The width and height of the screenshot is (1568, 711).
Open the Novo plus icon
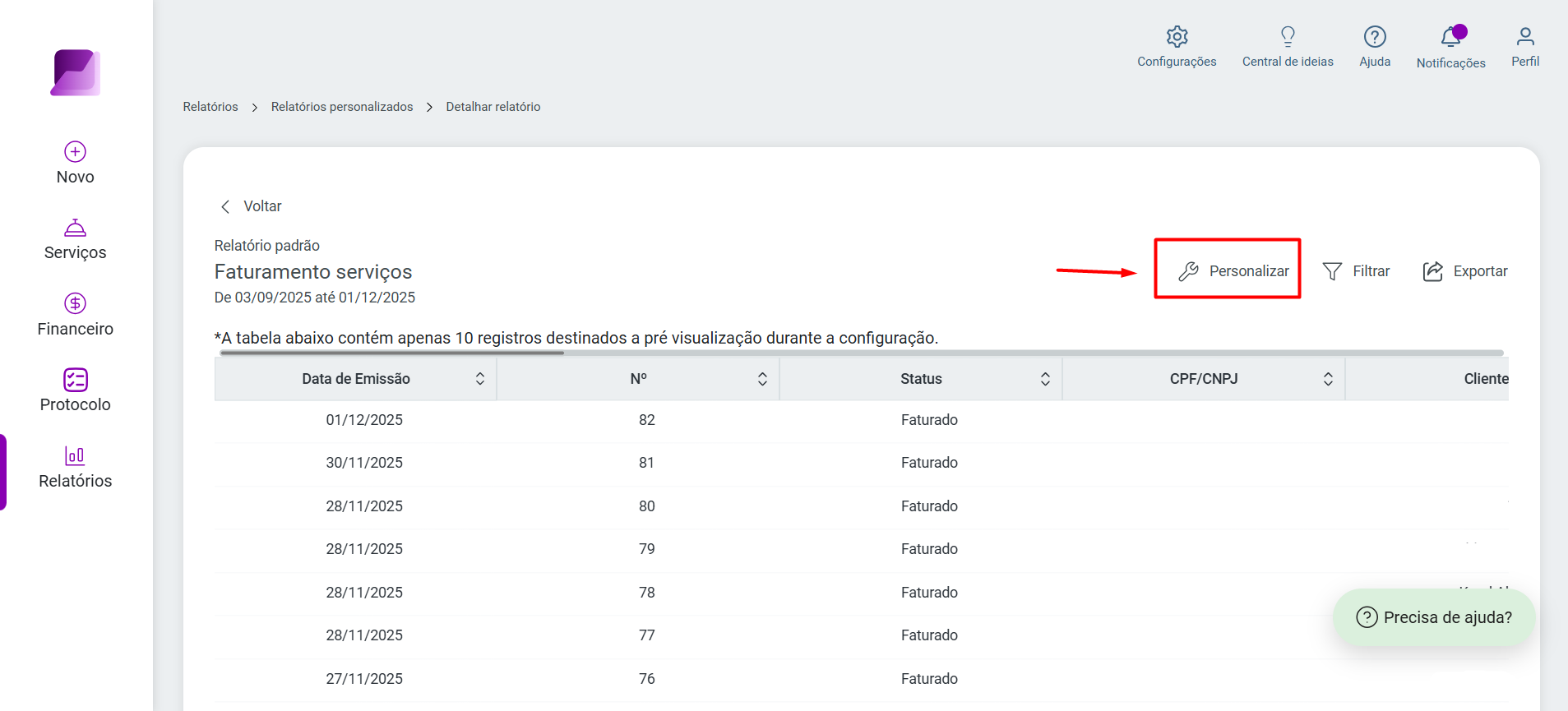(x=75, y=151)
